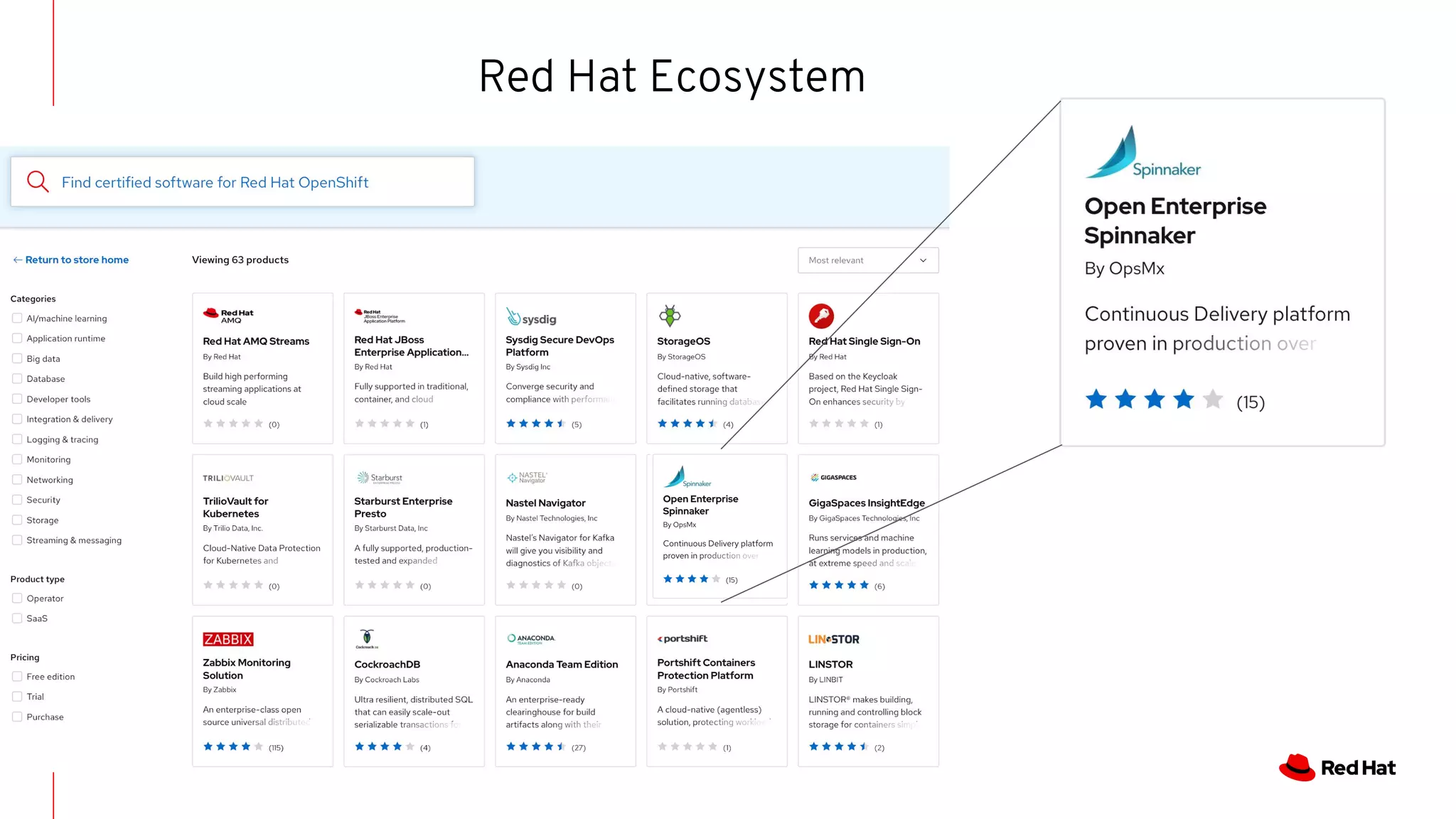This screenshot has height=819, width=1456.
Task: Click the Starburst logo
Action: pyautogui.click(x=380, y=478)
